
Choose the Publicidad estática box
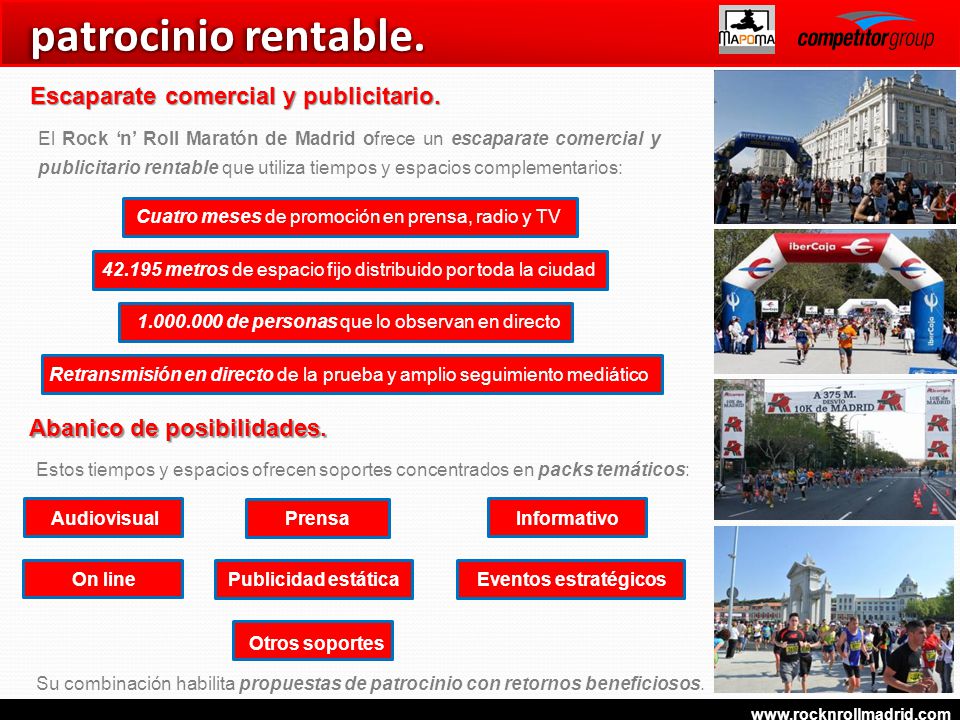click(313, 579)
